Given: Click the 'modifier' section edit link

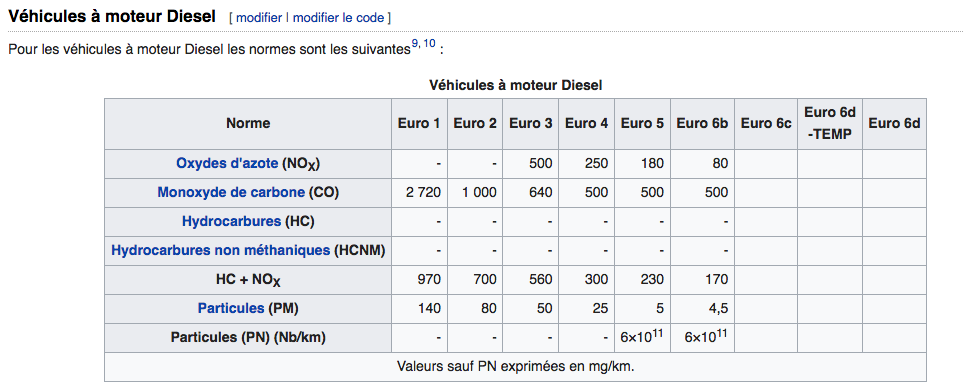Looking at the screenshot, I should pyautogui.click(x=259, y=17).
